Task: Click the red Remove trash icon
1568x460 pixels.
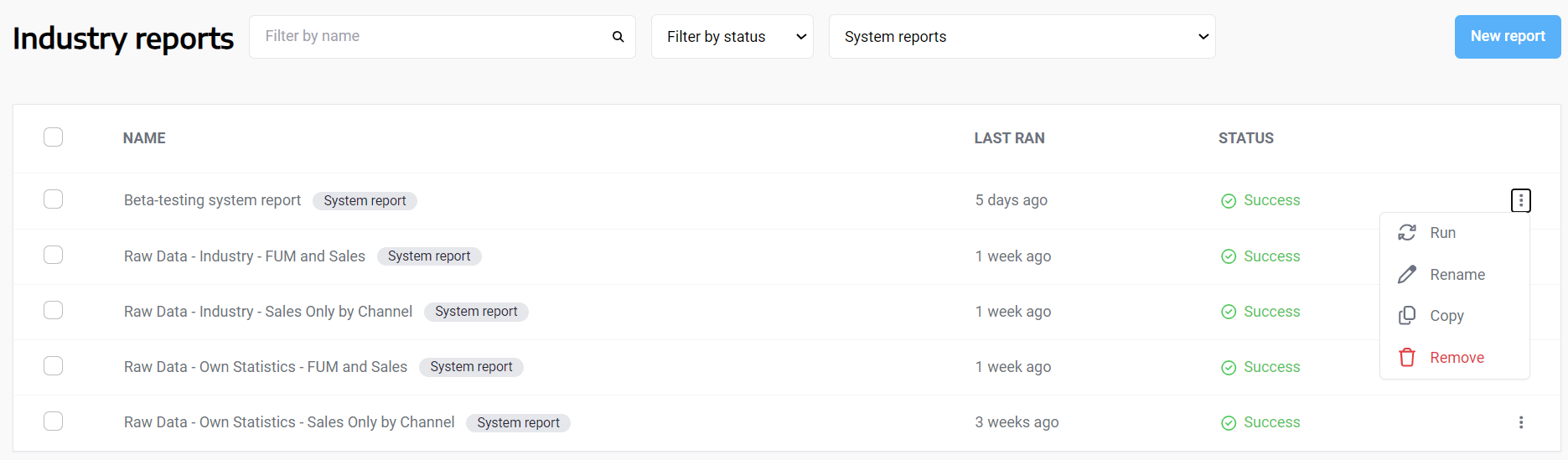Action: coord(1407,358)
